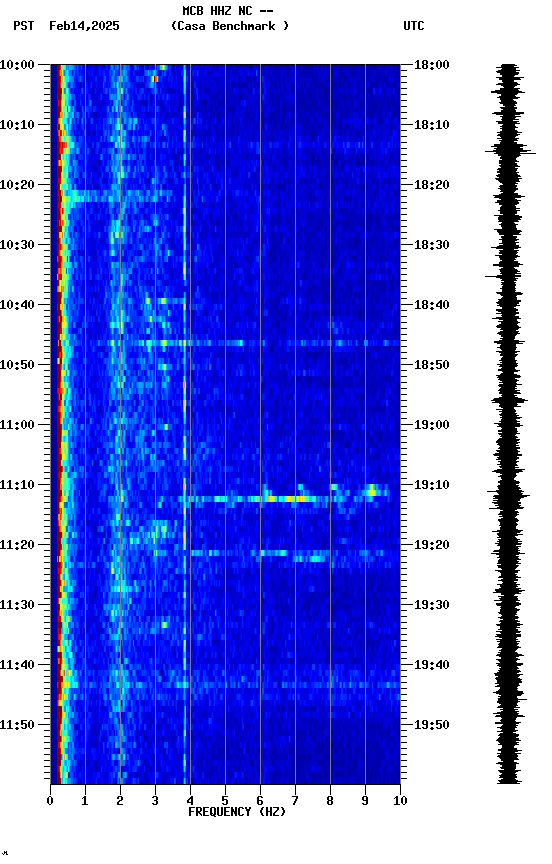Click the '19:40' UTC time label

(432, 665)
